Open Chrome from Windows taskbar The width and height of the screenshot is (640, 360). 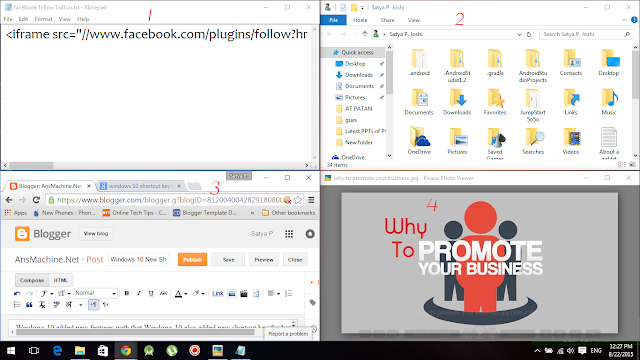coord(126,351)
